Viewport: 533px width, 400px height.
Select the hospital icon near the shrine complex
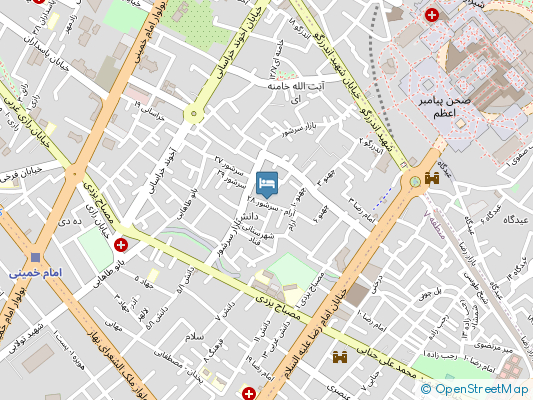coord(432,15)
